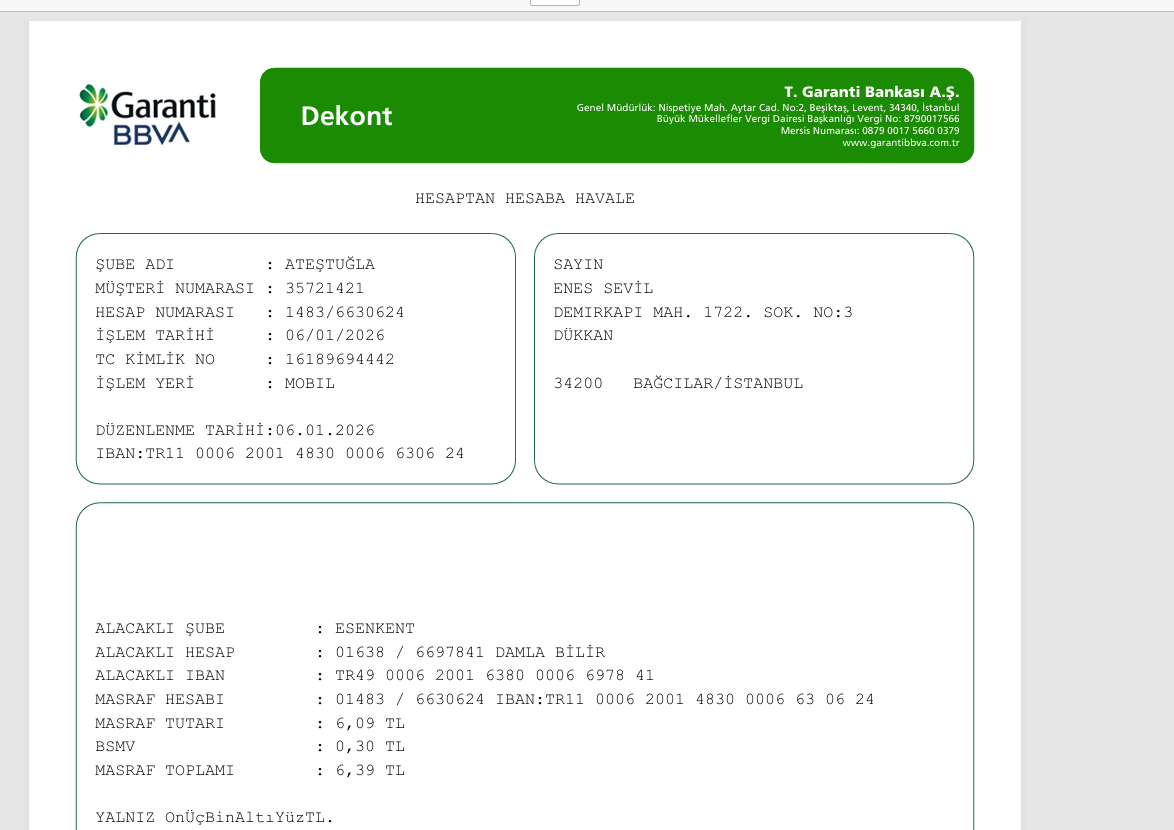Image resolution: width=1174 pixels, height=830 pixels.
Task: Click the transaction date 06/01/2026
Action: pos(335,335)
